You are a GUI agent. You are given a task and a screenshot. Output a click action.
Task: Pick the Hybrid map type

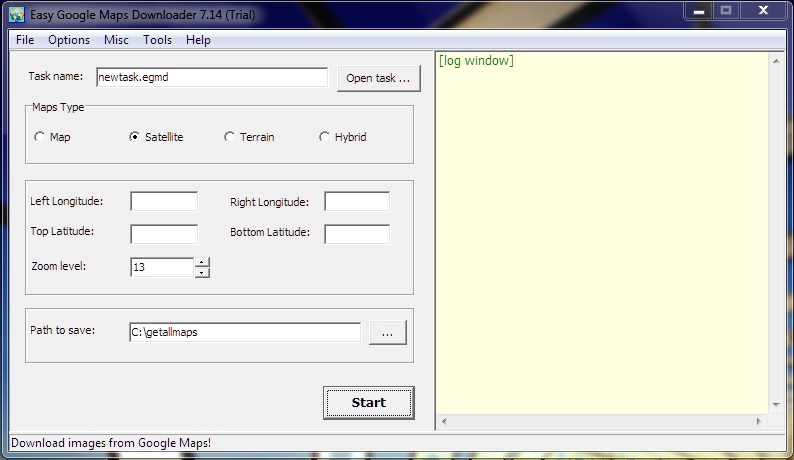[324, 137]
